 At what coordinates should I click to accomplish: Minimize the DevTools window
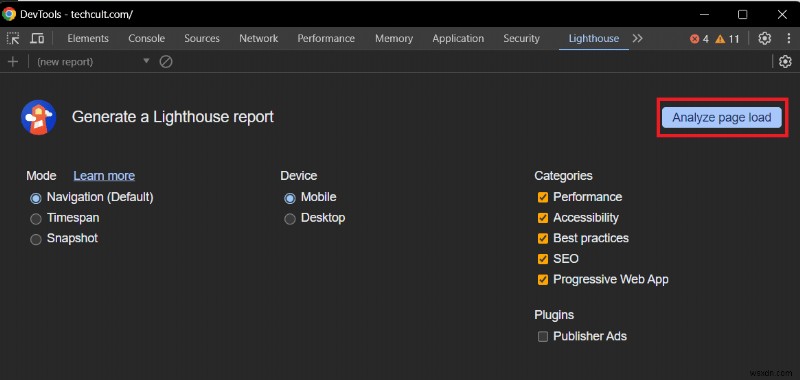704,14
